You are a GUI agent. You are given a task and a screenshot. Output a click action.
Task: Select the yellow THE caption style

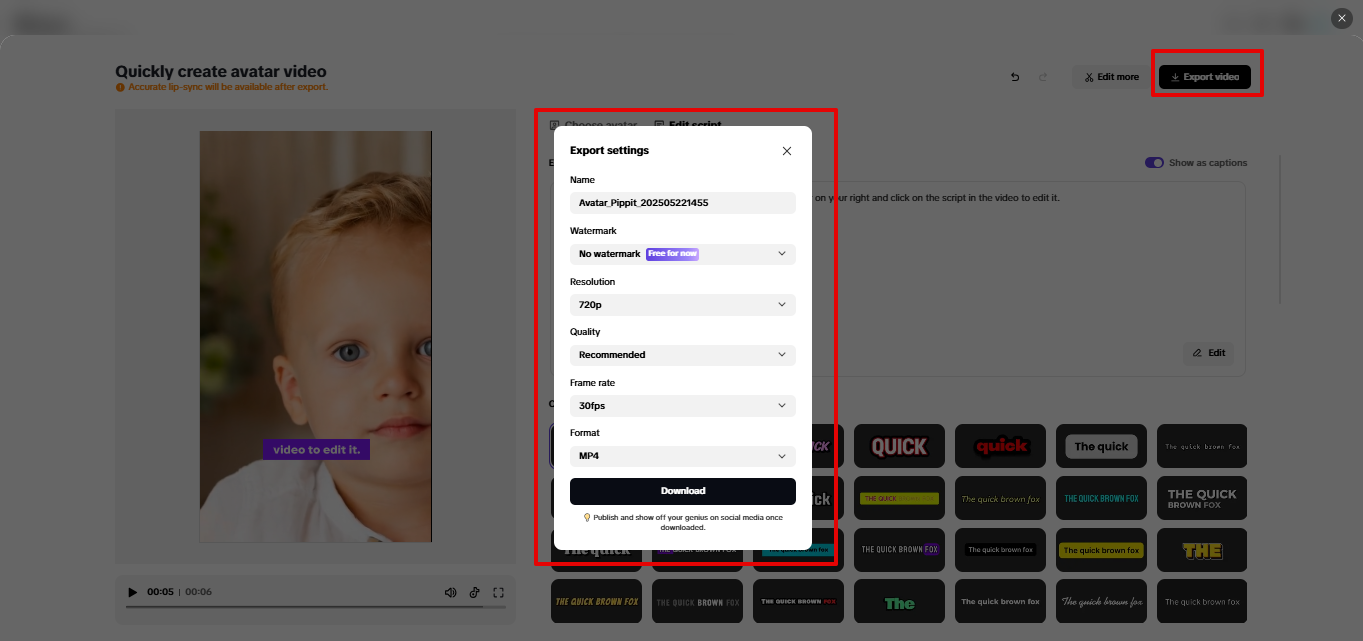(1202, 550)
